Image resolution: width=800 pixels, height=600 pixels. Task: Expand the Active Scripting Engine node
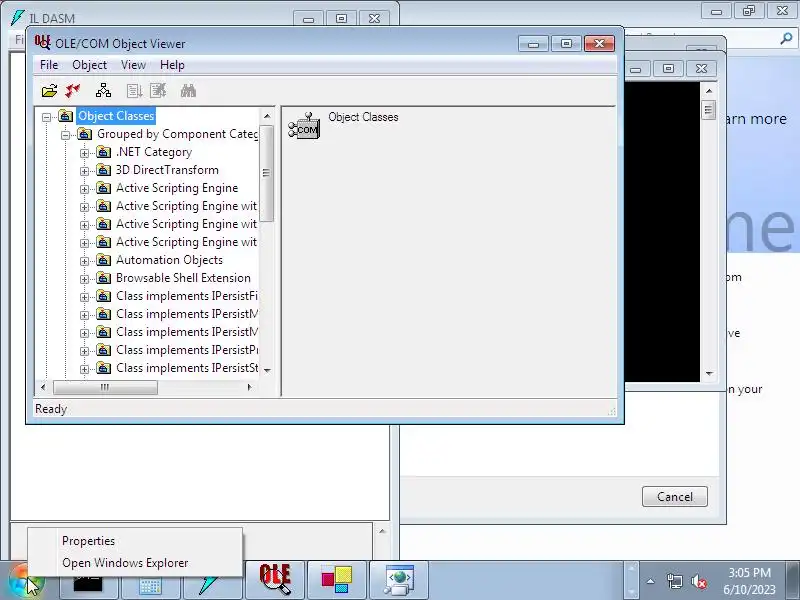point(84,189)
